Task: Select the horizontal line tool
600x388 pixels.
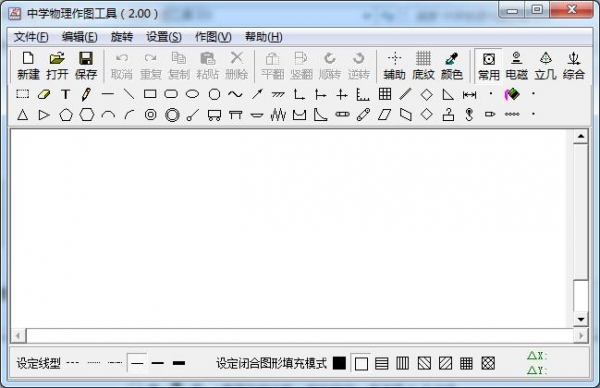Action: 108,94
